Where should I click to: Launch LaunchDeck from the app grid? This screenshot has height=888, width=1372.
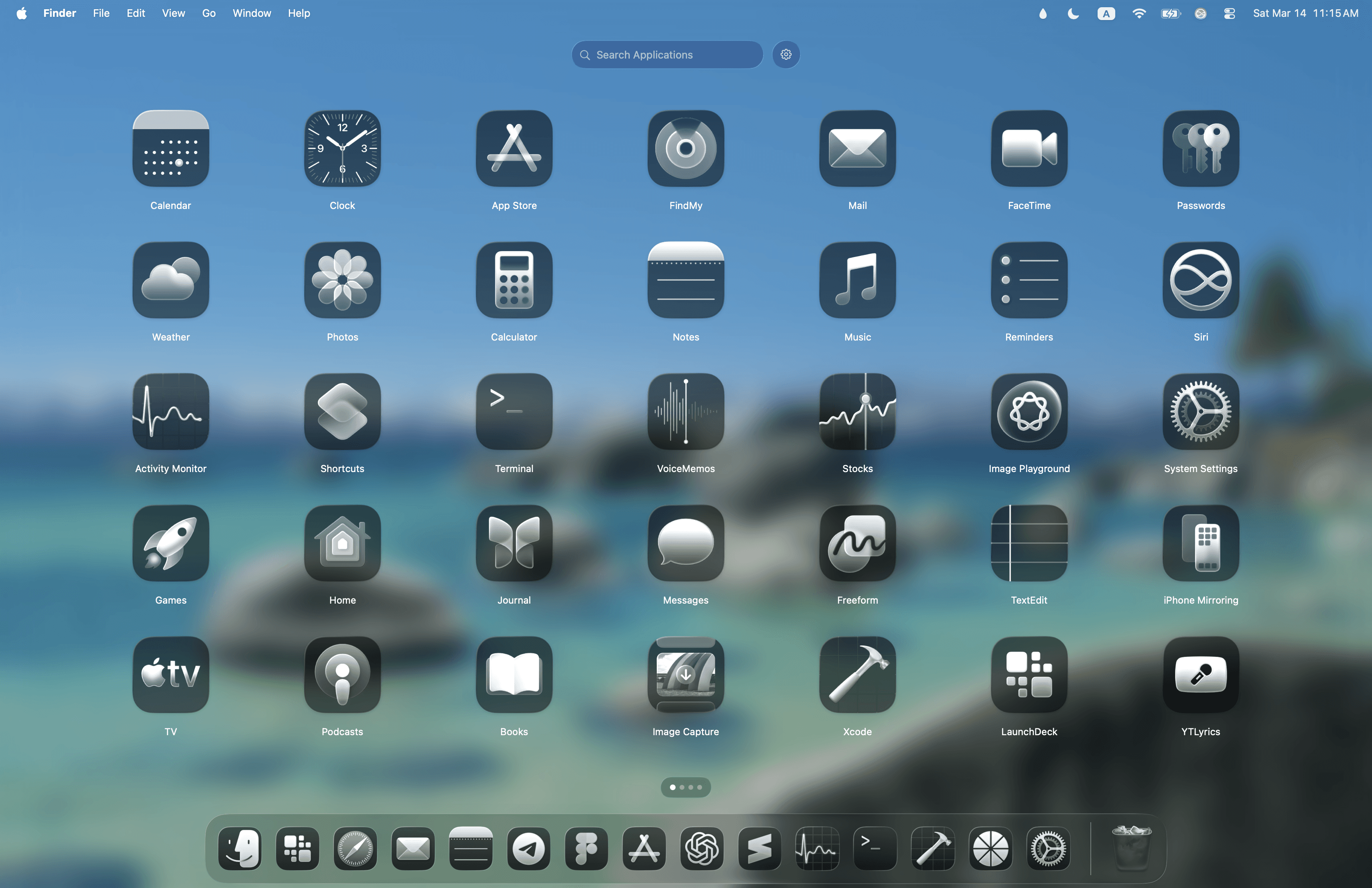point(1029,675)
